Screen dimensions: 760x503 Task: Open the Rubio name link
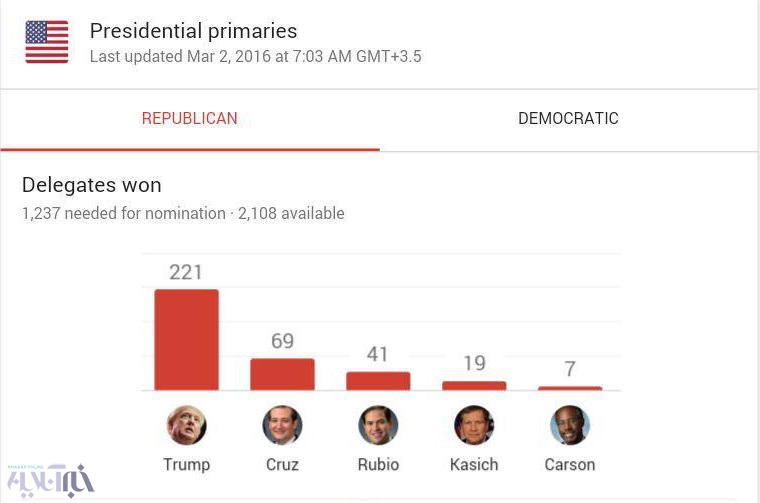378,465
